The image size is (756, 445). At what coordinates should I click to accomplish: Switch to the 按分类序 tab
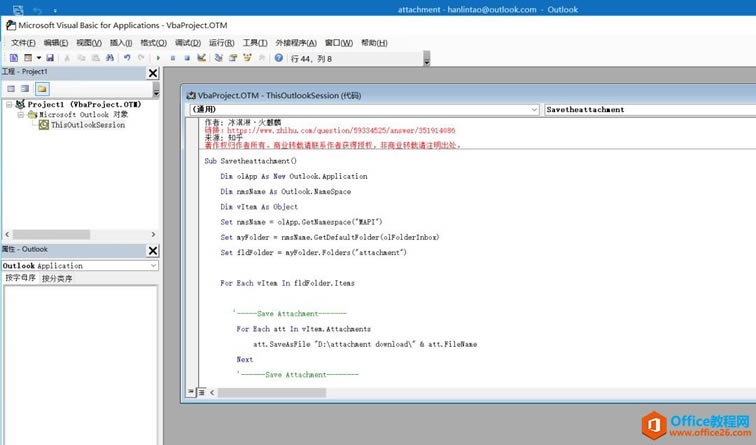click(x=57, y=278)
